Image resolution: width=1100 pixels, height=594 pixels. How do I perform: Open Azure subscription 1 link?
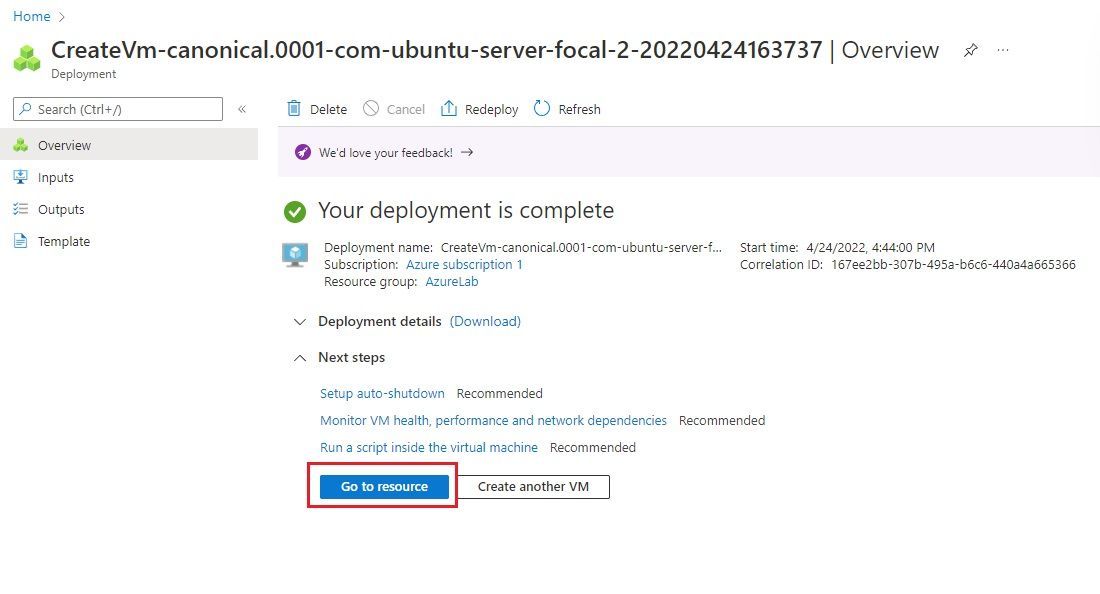click(x=464, y=264)
